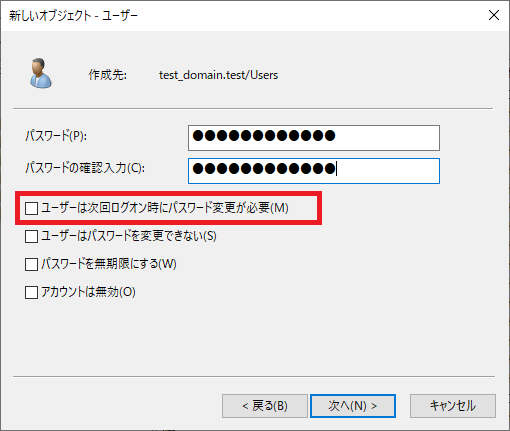The image size is (510, 431).
Task: Click the red-highlighted パスワード変更が必要(M) label
Action: pos(165,208)
